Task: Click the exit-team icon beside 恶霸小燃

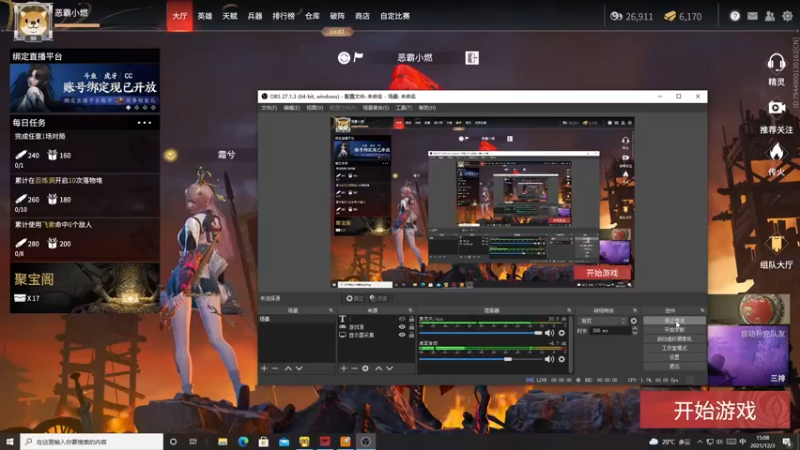Action: tap(472, 58)
